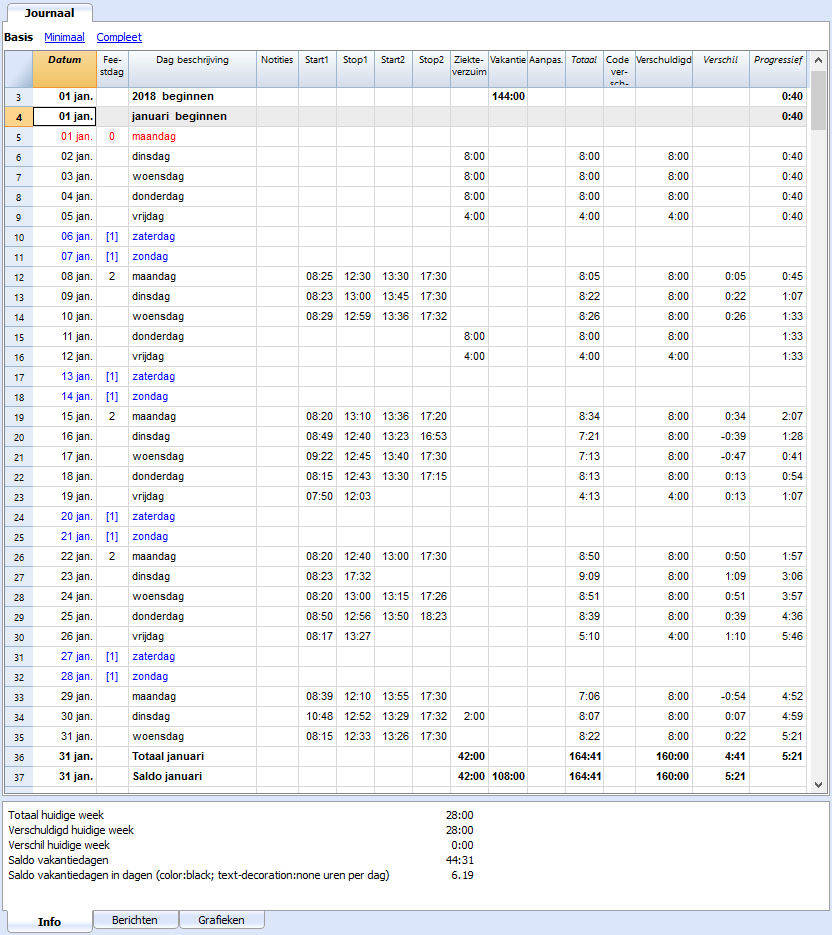832x935 pixels.
Task: Click the red '01 jan.' date cell
Action: click(x=64, y=137)
